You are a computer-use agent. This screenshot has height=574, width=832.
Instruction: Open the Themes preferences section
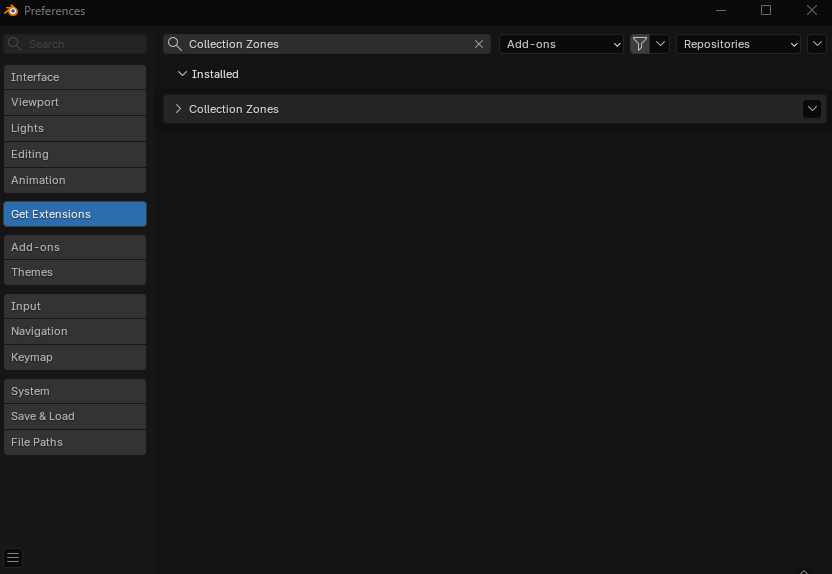click(x=75, y=272)
